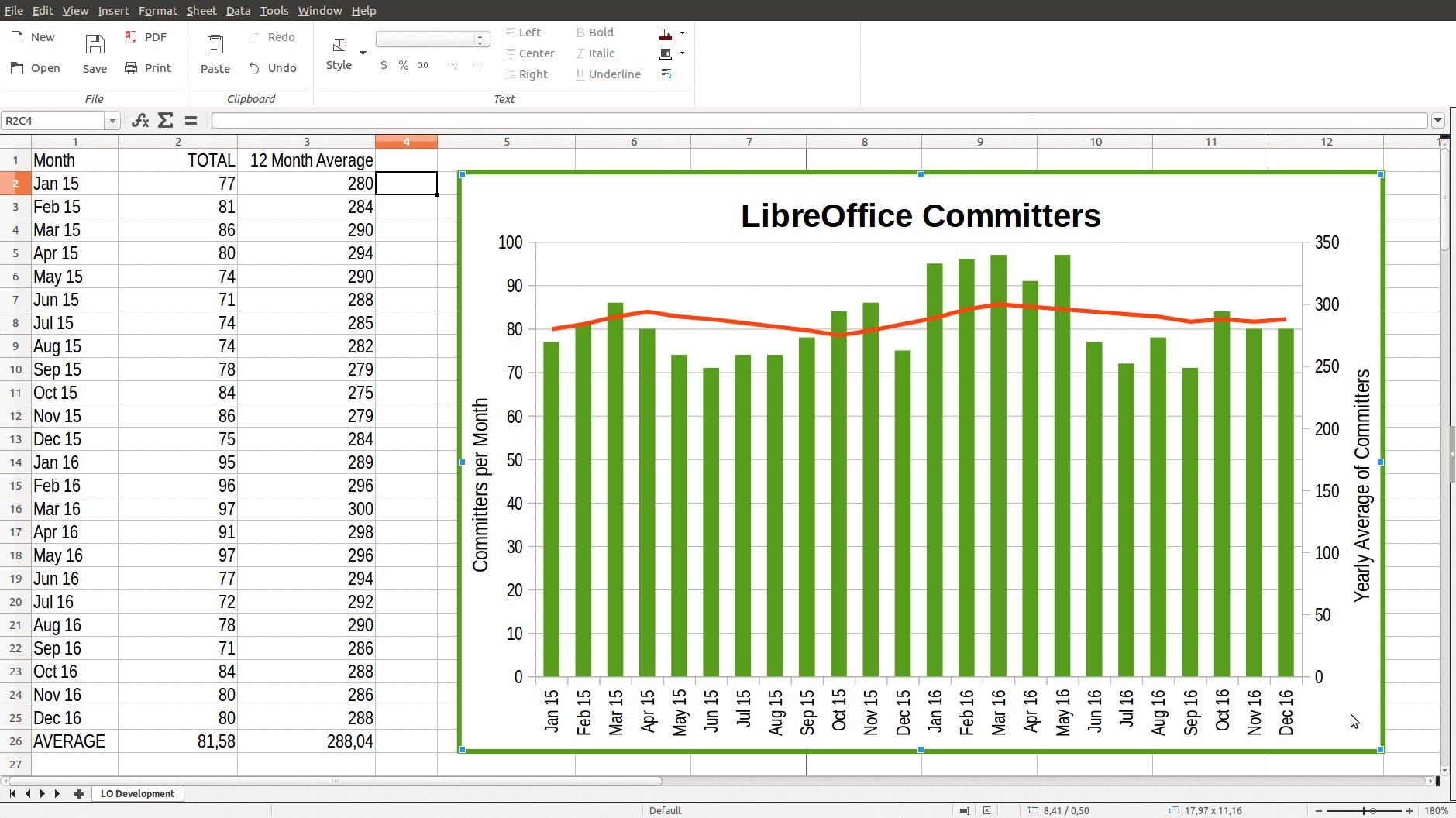Click the font color icon
1456x818 pixels.
click(x=666, y=33)
